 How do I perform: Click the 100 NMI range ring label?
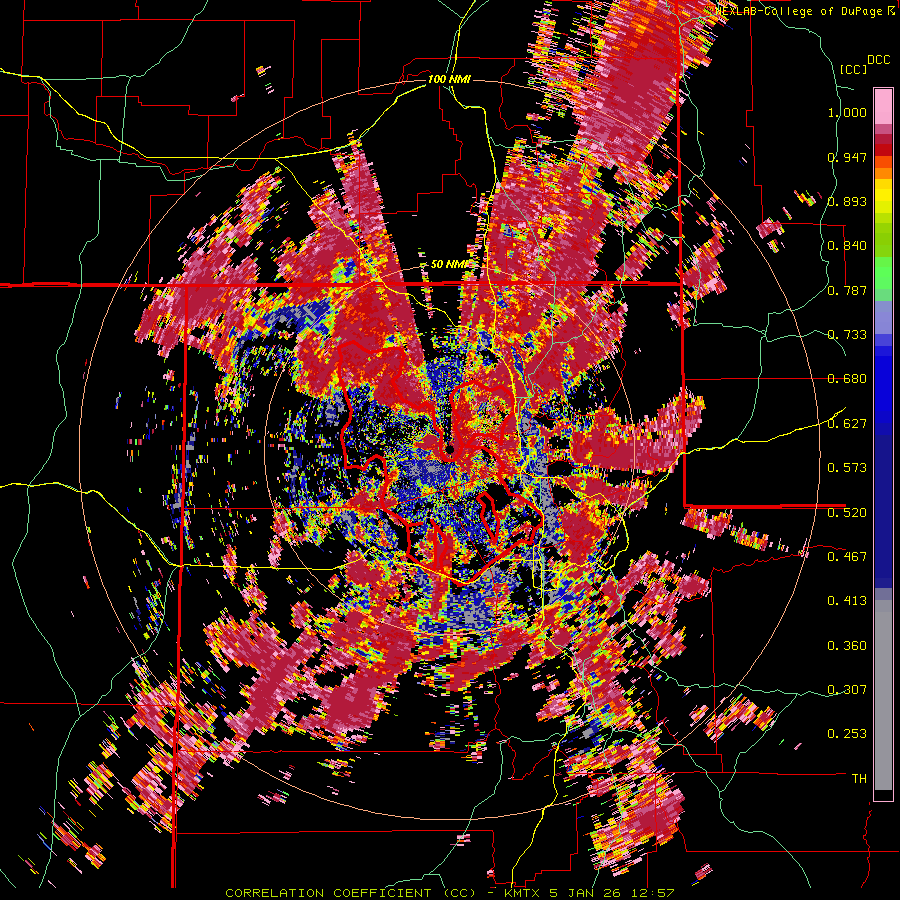coord(449,79)
